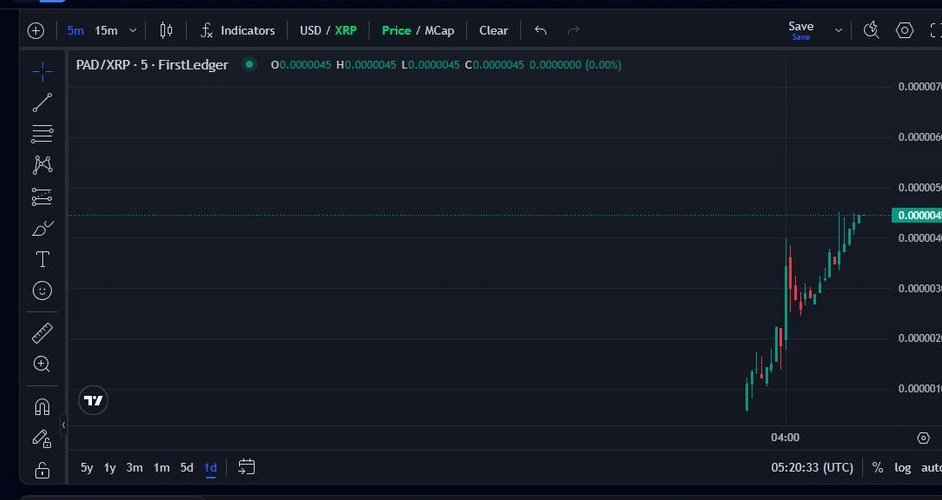Click the current price label on axis

click(x=917, y=215)
